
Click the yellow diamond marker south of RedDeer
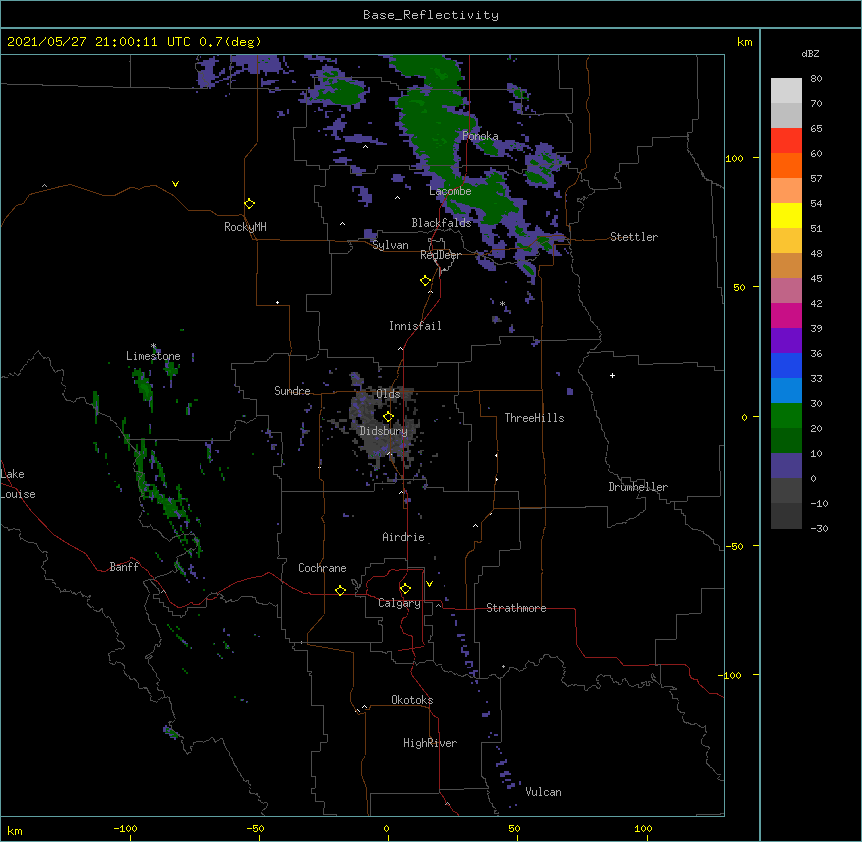(425, 281)
